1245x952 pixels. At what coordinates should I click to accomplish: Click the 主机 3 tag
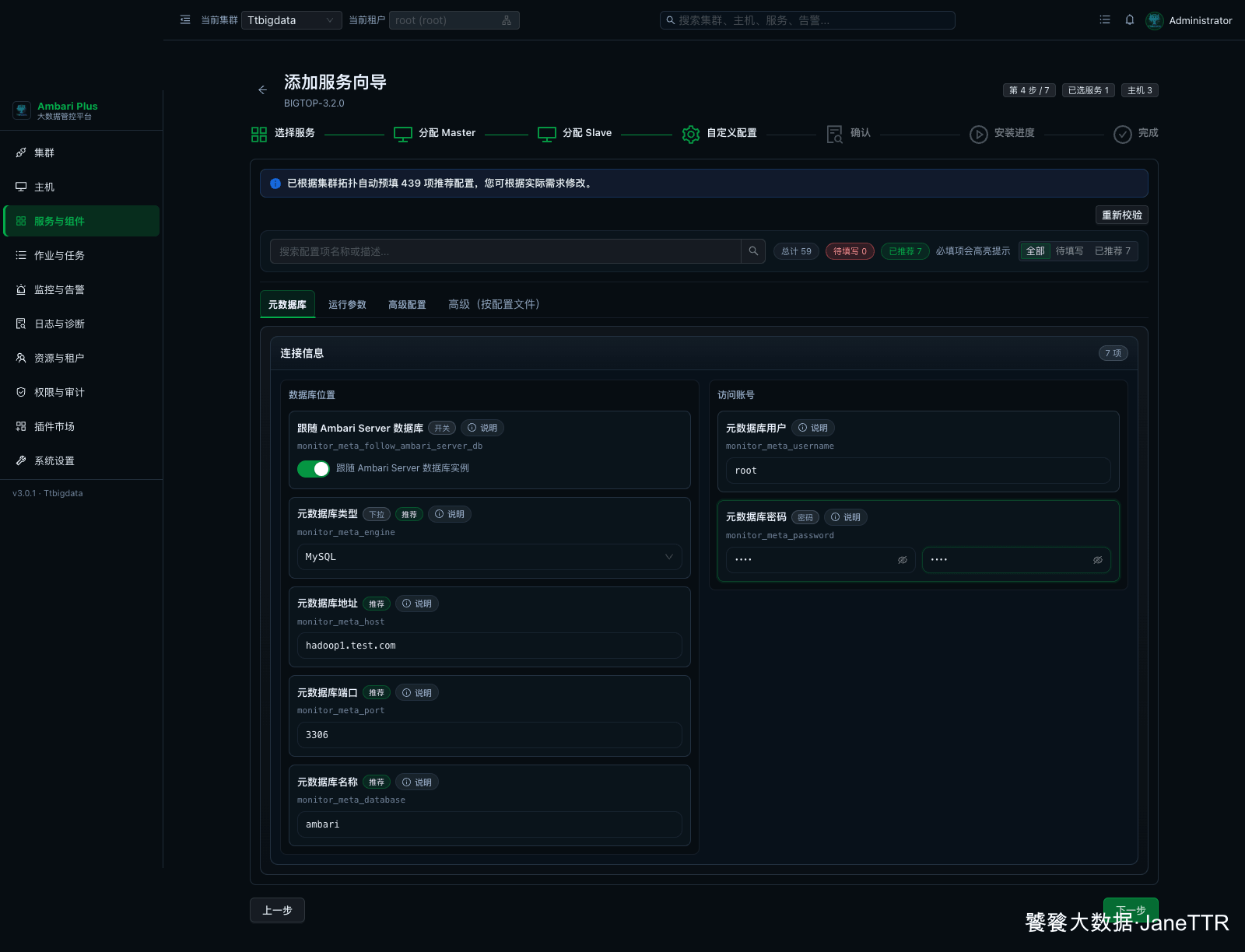(x=1140, y=90)
